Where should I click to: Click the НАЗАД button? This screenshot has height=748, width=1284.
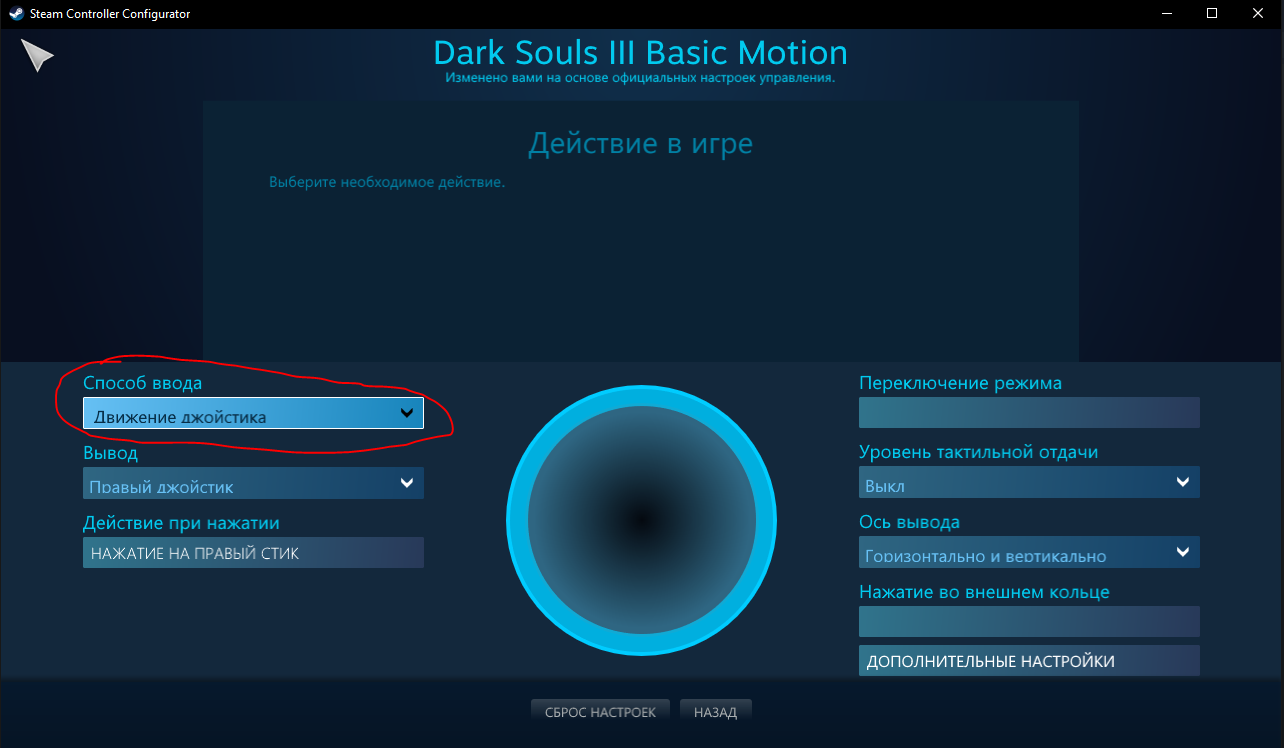(715, 712)
